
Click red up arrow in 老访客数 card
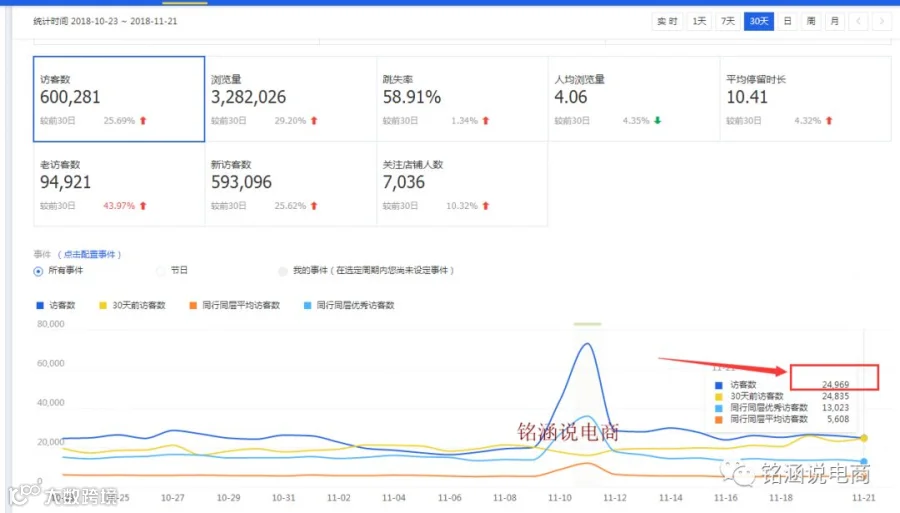143,205
